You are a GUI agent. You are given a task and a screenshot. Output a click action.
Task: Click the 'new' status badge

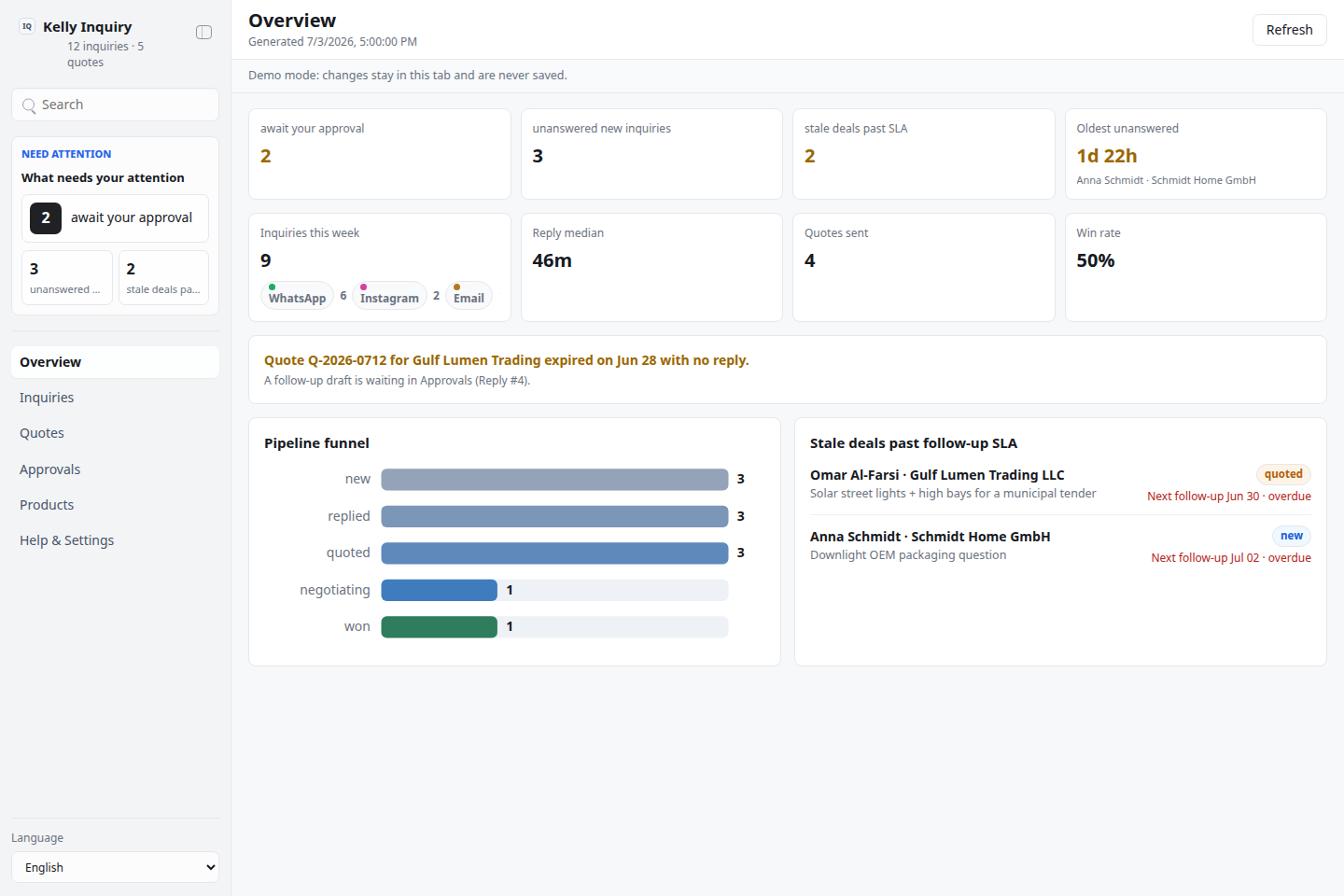pos(1292,536)
